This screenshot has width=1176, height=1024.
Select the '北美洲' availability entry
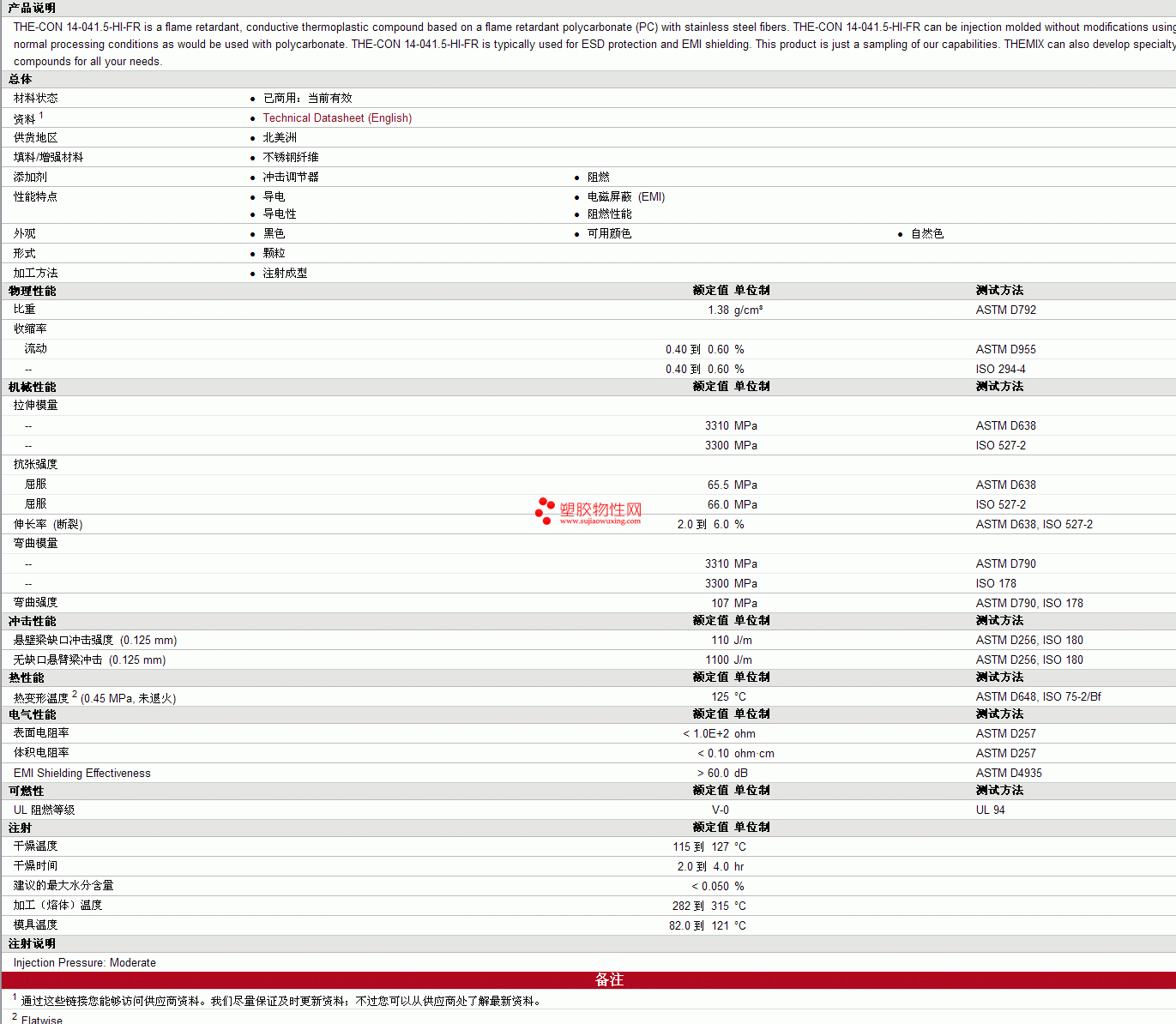tap(280, 138)
